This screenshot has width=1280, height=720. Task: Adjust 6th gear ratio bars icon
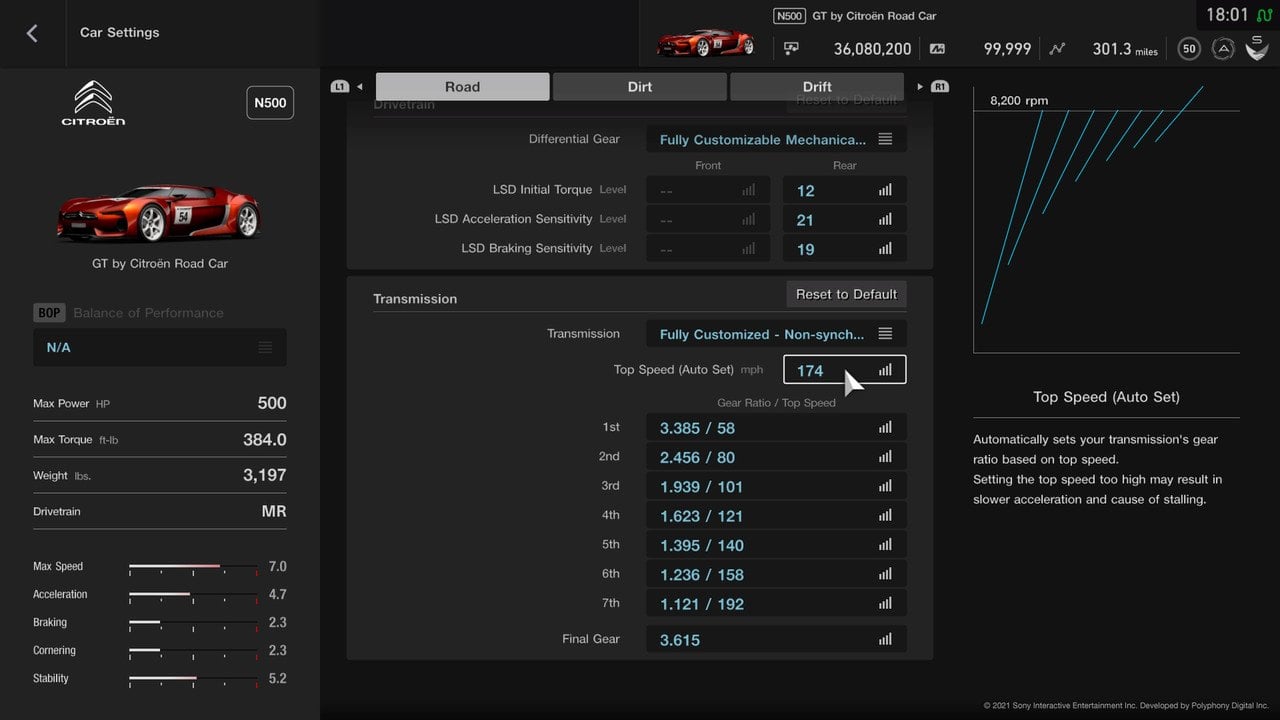coord(885,574)
